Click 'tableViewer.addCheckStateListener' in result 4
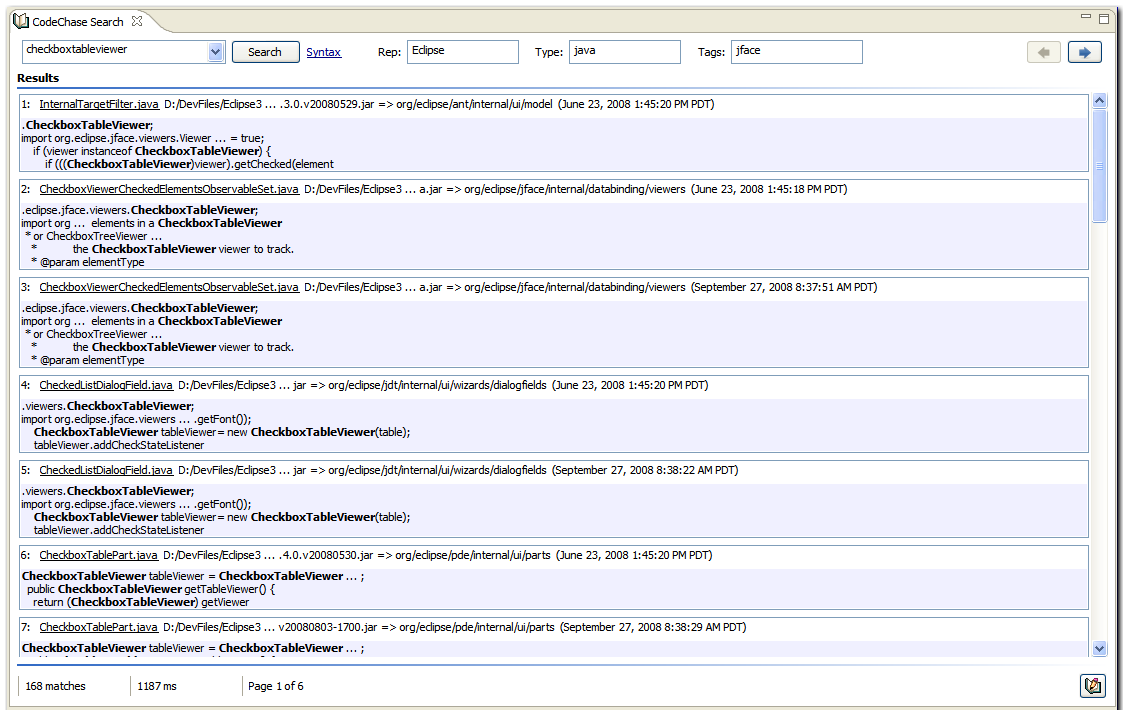The width and height of the screenshot is (1124, 710). click(119, 445)
